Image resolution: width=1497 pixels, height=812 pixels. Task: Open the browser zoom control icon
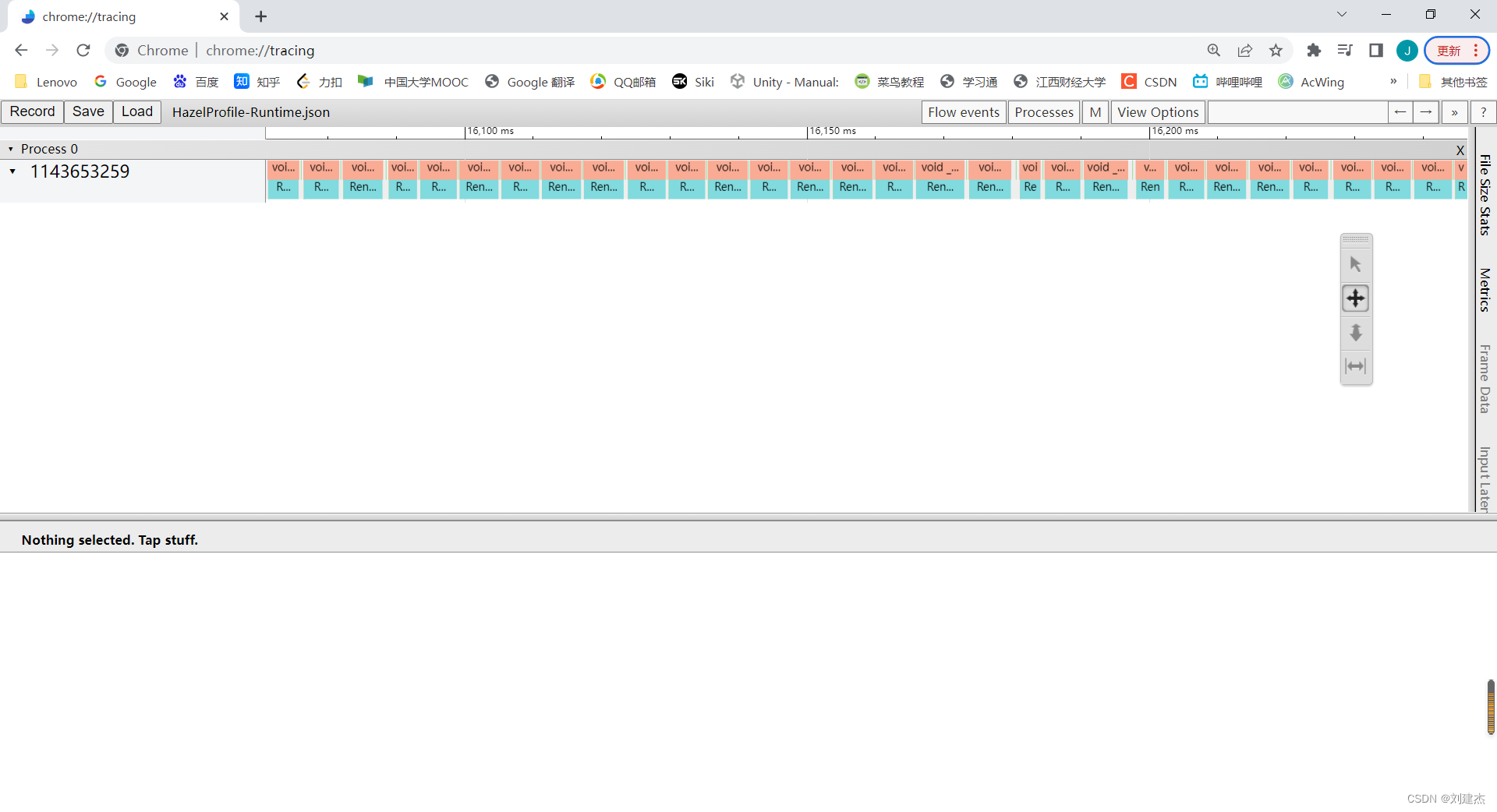(x=1214, y=50)
